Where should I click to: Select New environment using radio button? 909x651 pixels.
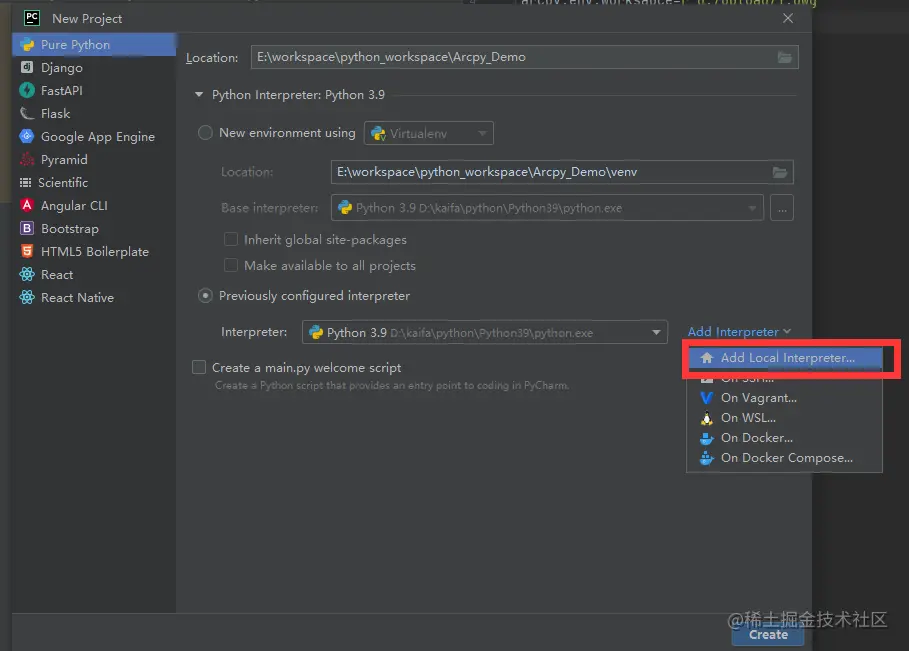click(205, 133)
